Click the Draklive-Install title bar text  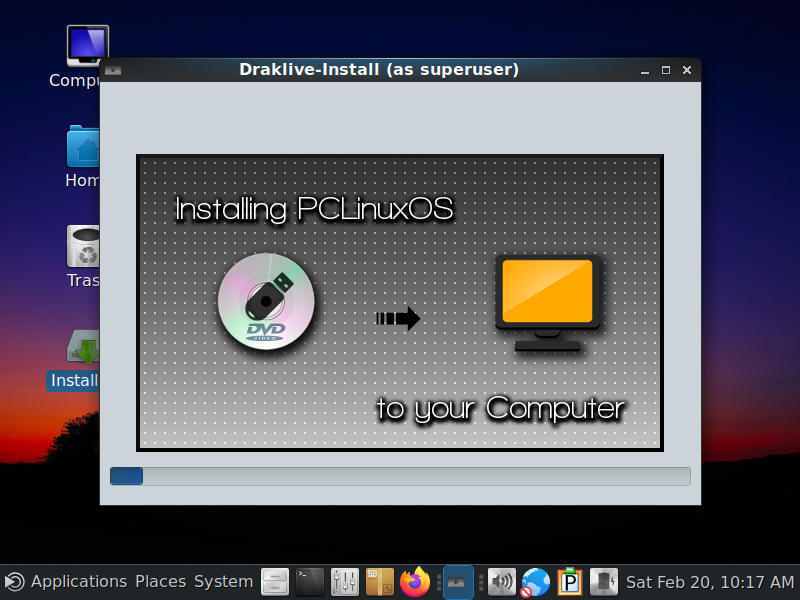click(379, 69)
